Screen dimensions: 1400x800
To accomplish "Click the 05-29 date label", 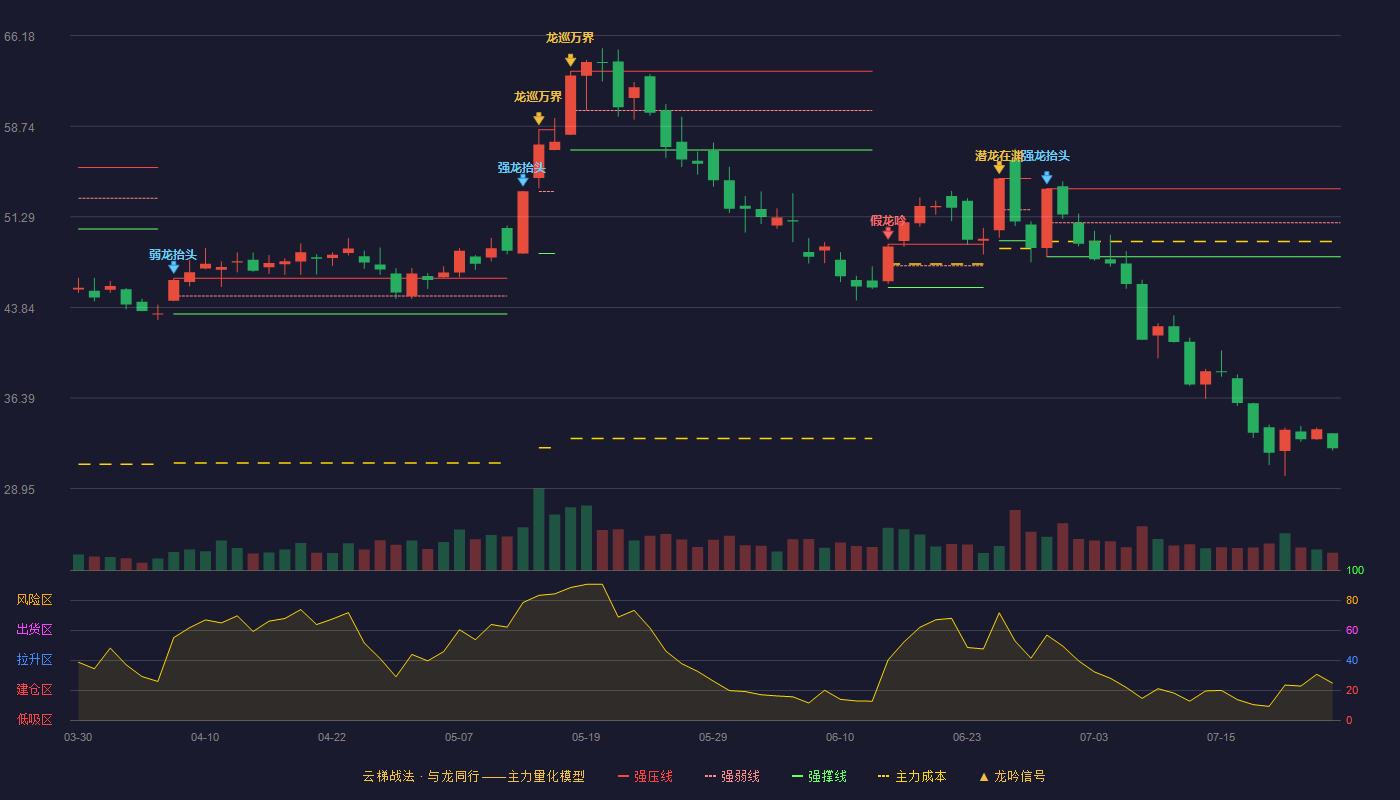I will pyautogui.click(x=713, y=737).
